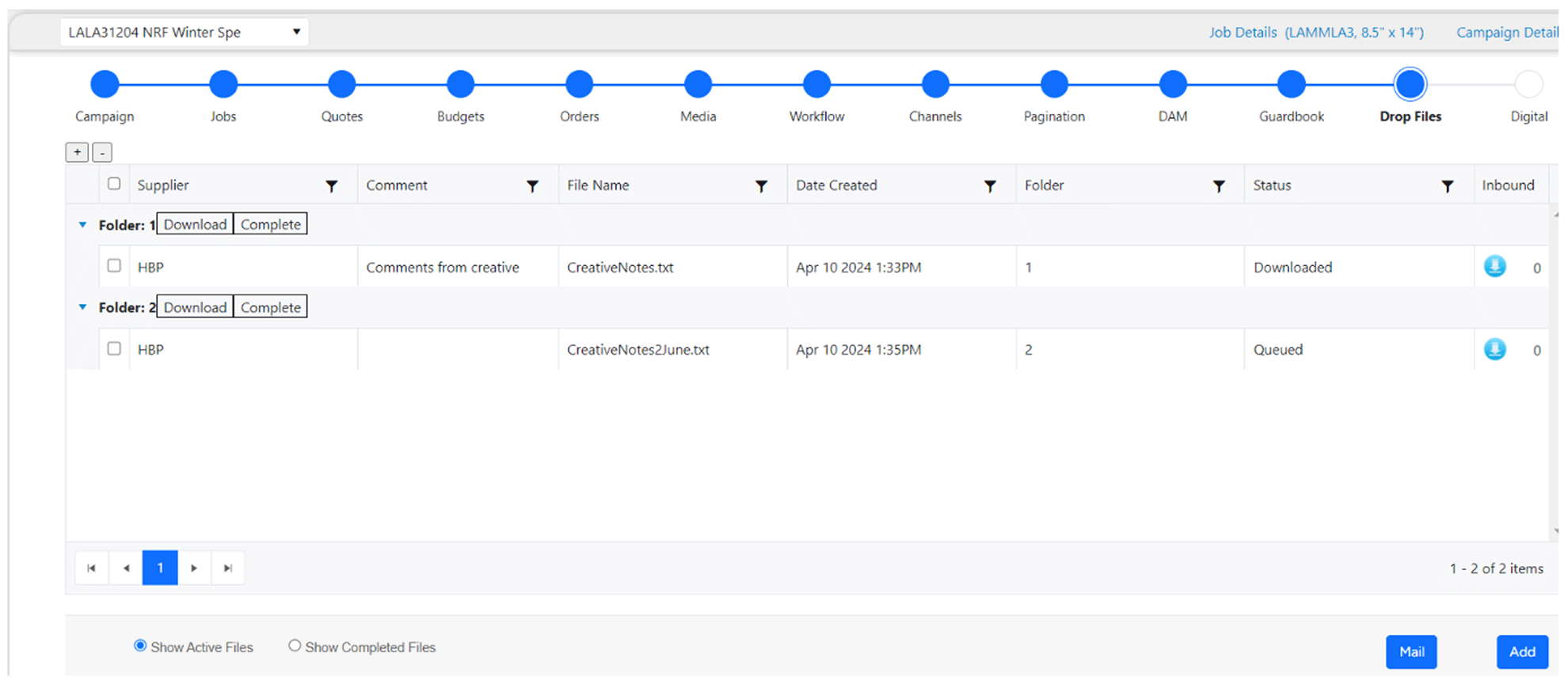
Task: Click Download for Folder 1
Action: point(195,225)
